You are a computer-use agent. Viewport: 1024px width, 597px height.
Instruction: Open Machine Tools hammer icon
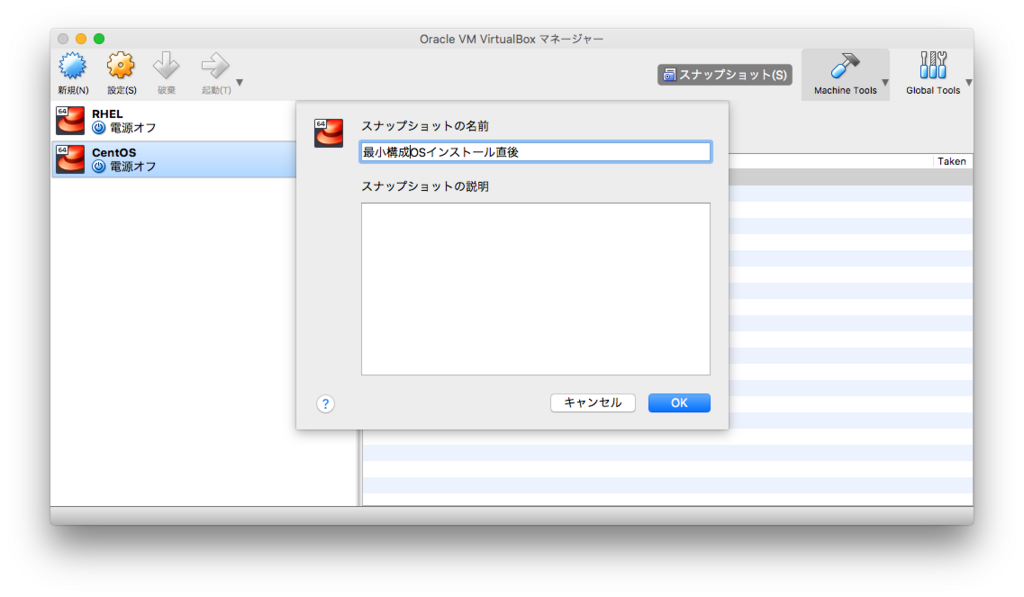(844, 66)
